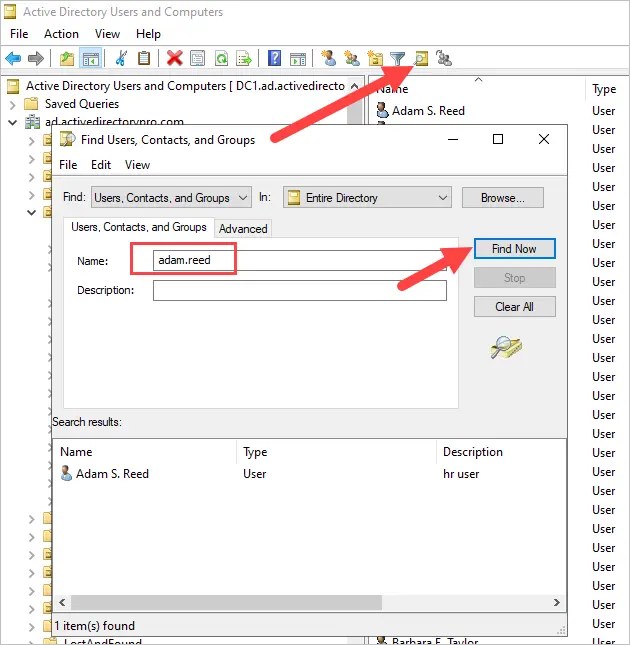The height and width of the screenshot is (645, 630).
Task: Click the Cut scissors icon
Action: coord(121,58)
